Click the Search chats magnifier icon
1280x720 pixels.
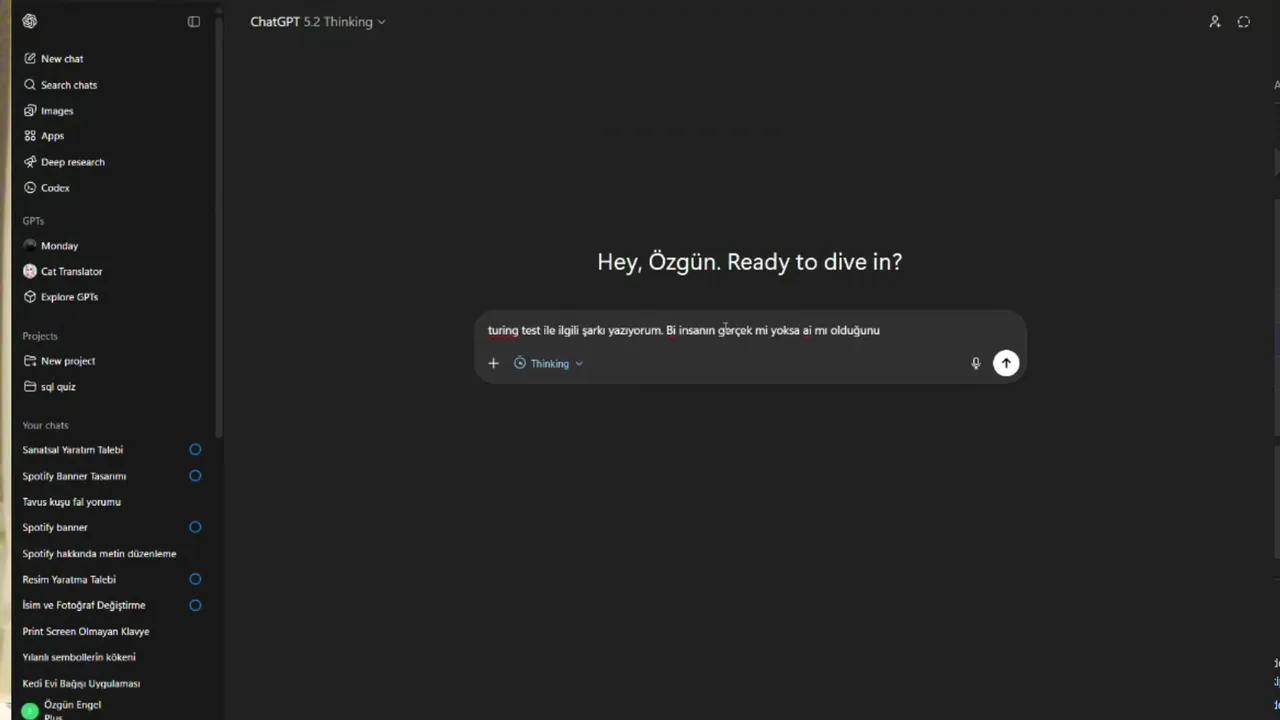(30, 85)
